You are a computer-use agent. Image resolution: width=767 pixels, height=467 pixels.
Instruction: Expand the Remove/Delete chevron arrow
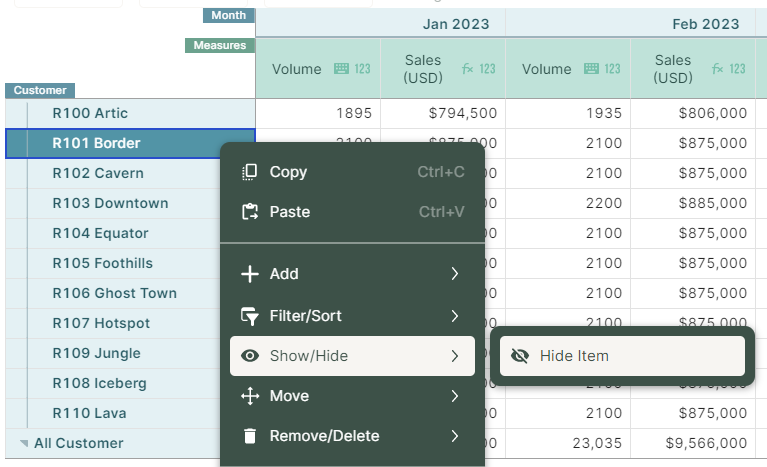click(454, 436)
